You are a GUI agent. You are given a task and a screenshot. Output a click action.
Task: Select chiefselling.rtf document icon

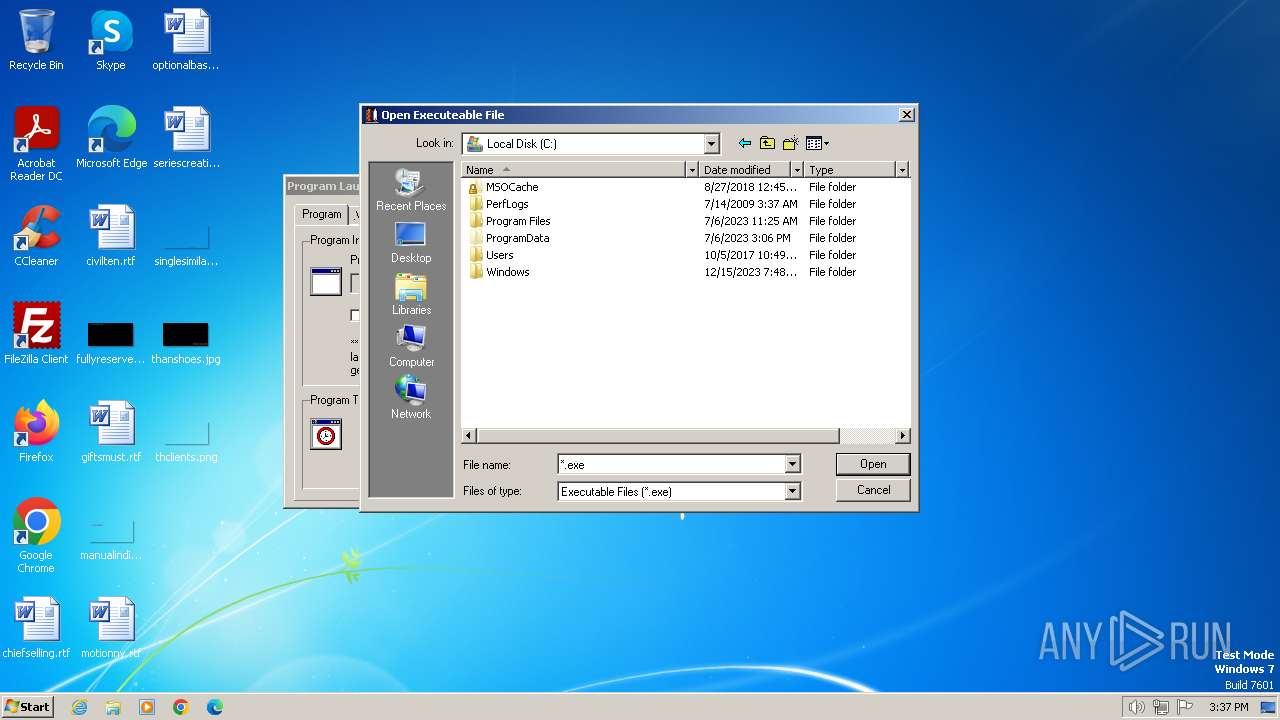(36, 628)
